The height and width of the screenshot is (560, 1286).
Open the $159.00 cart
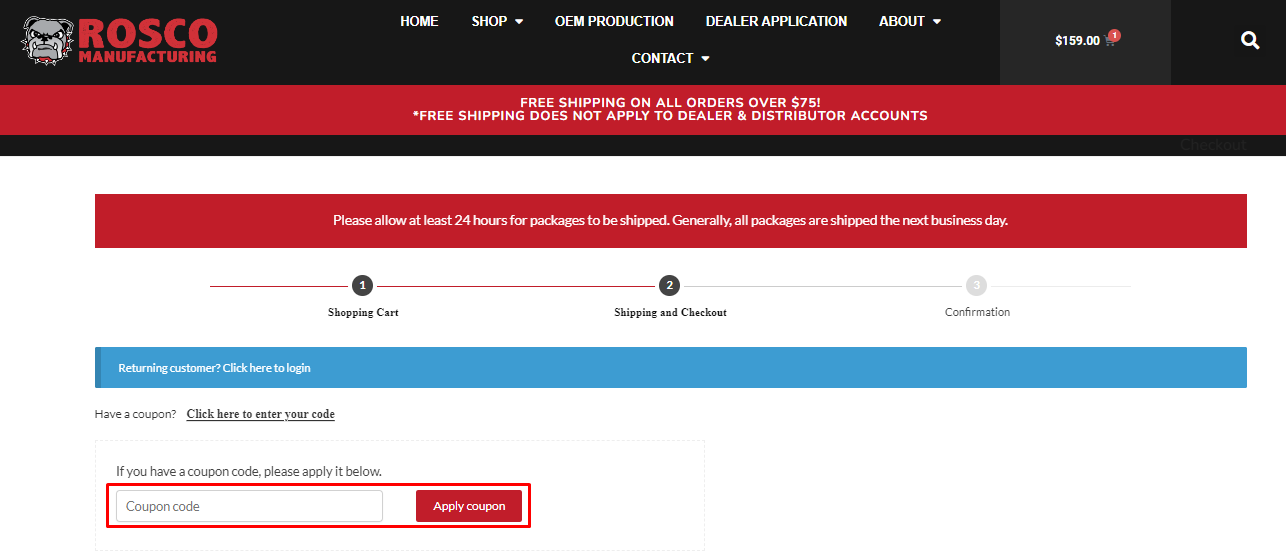[1086, 41]
